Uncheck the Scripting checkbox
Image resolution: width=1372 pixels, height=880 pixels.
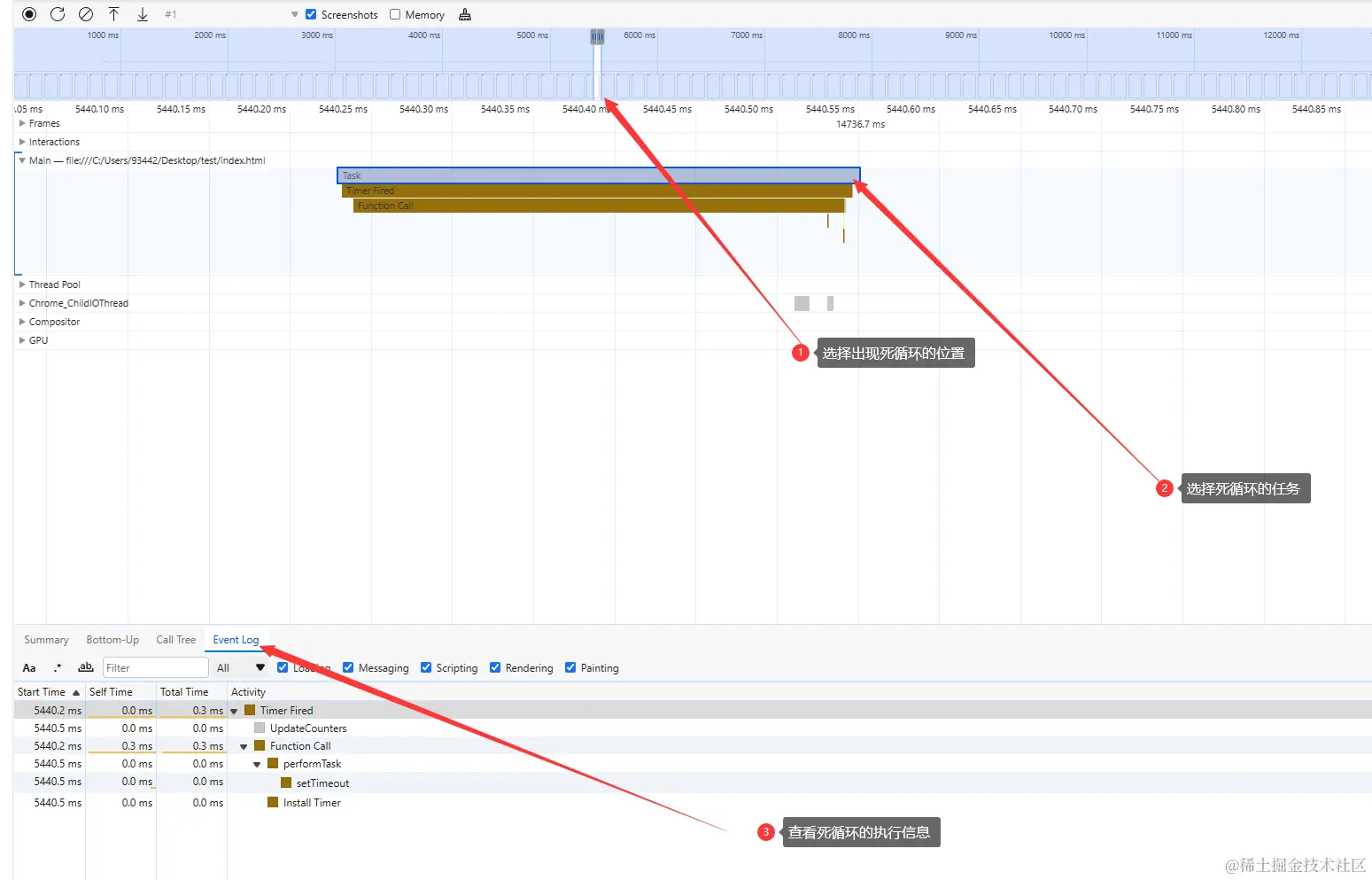[426, 667]
